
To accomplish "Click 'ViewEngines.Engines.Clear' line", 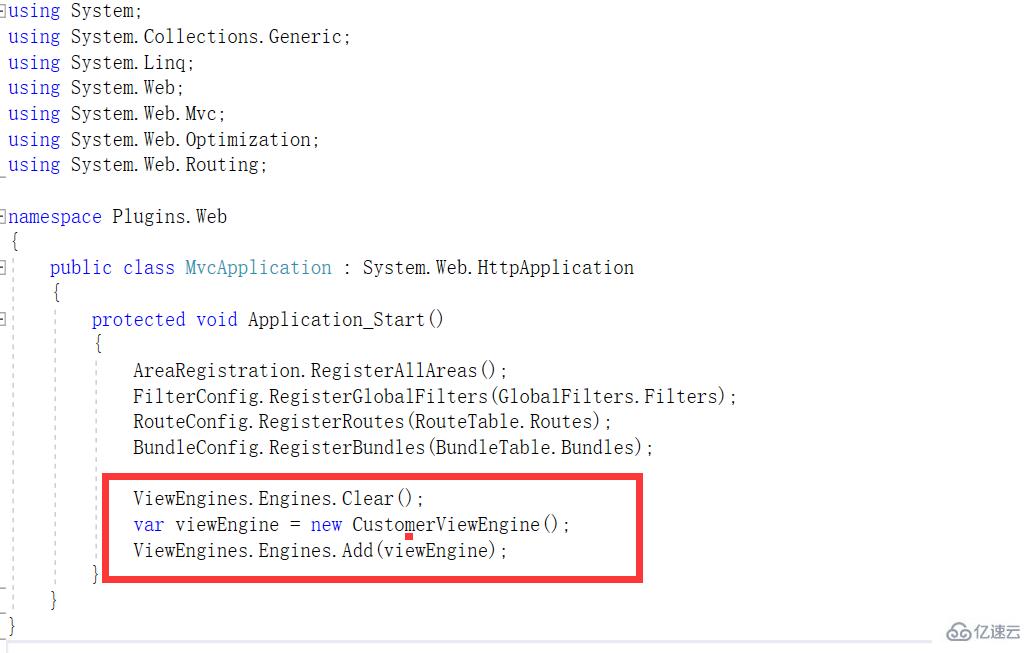I will point(278,498).
